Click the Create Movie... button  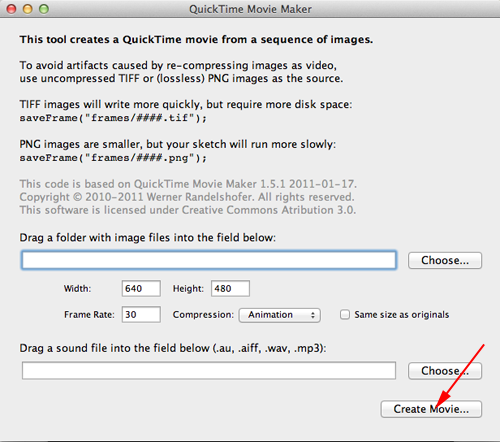coord(431,409)
